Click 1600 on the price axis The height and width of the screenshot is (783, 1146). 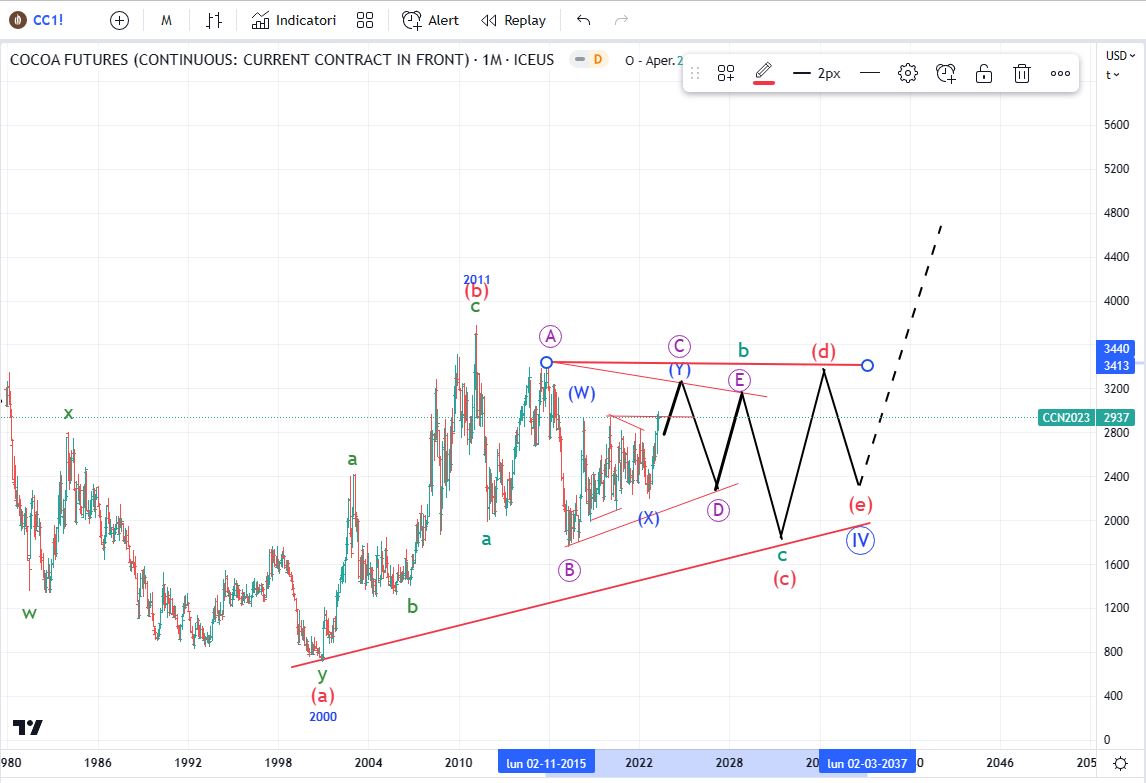tap(1116, 564)
